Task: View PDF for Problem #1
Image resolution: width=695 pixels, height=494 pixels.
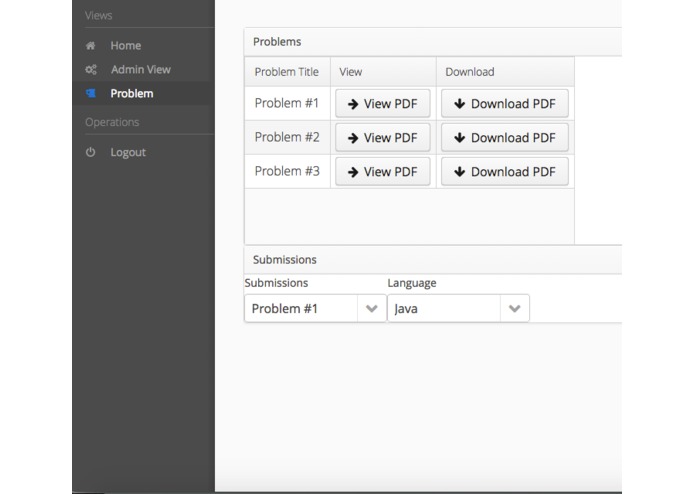Action: (x=383, y=104)
